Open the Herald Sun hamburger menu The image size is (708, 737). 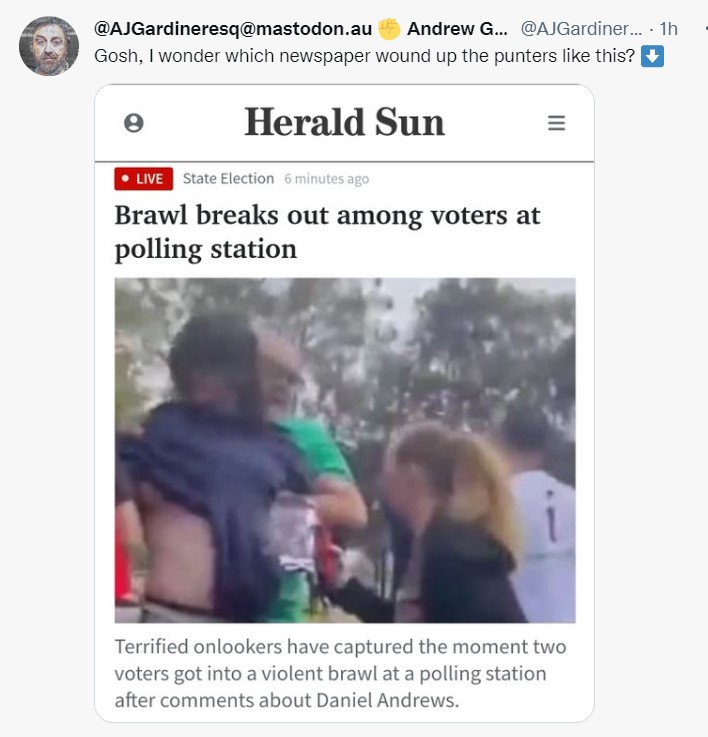pos(556,123)
